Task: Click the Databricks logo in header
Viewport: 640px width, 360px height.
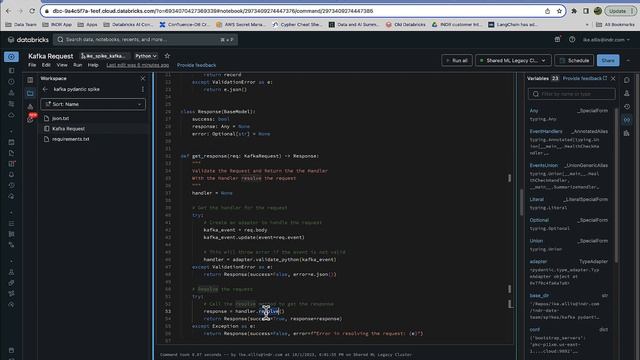Action: (28, 40)
